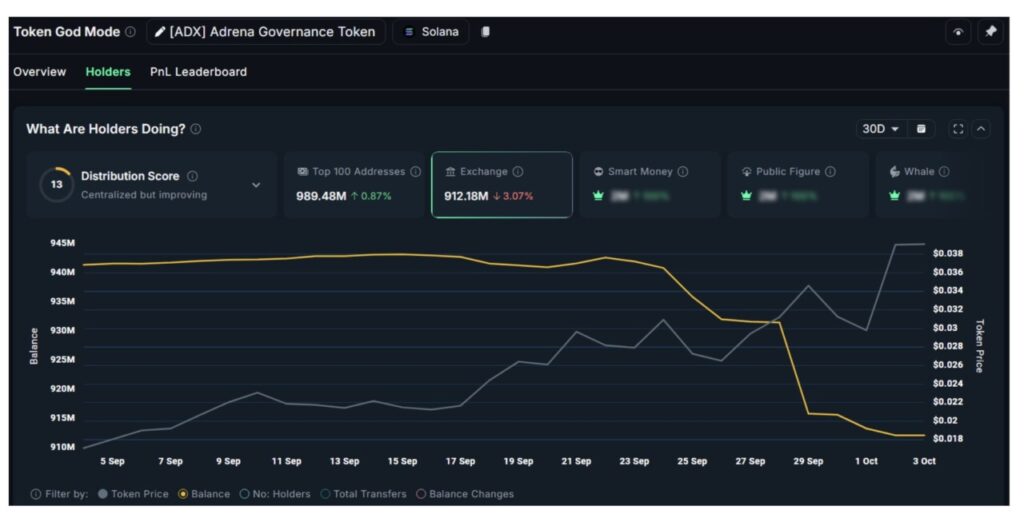Select the Balance Changes filter
The width and height of the screenshot is (1024, 514).
coord(464,494)
